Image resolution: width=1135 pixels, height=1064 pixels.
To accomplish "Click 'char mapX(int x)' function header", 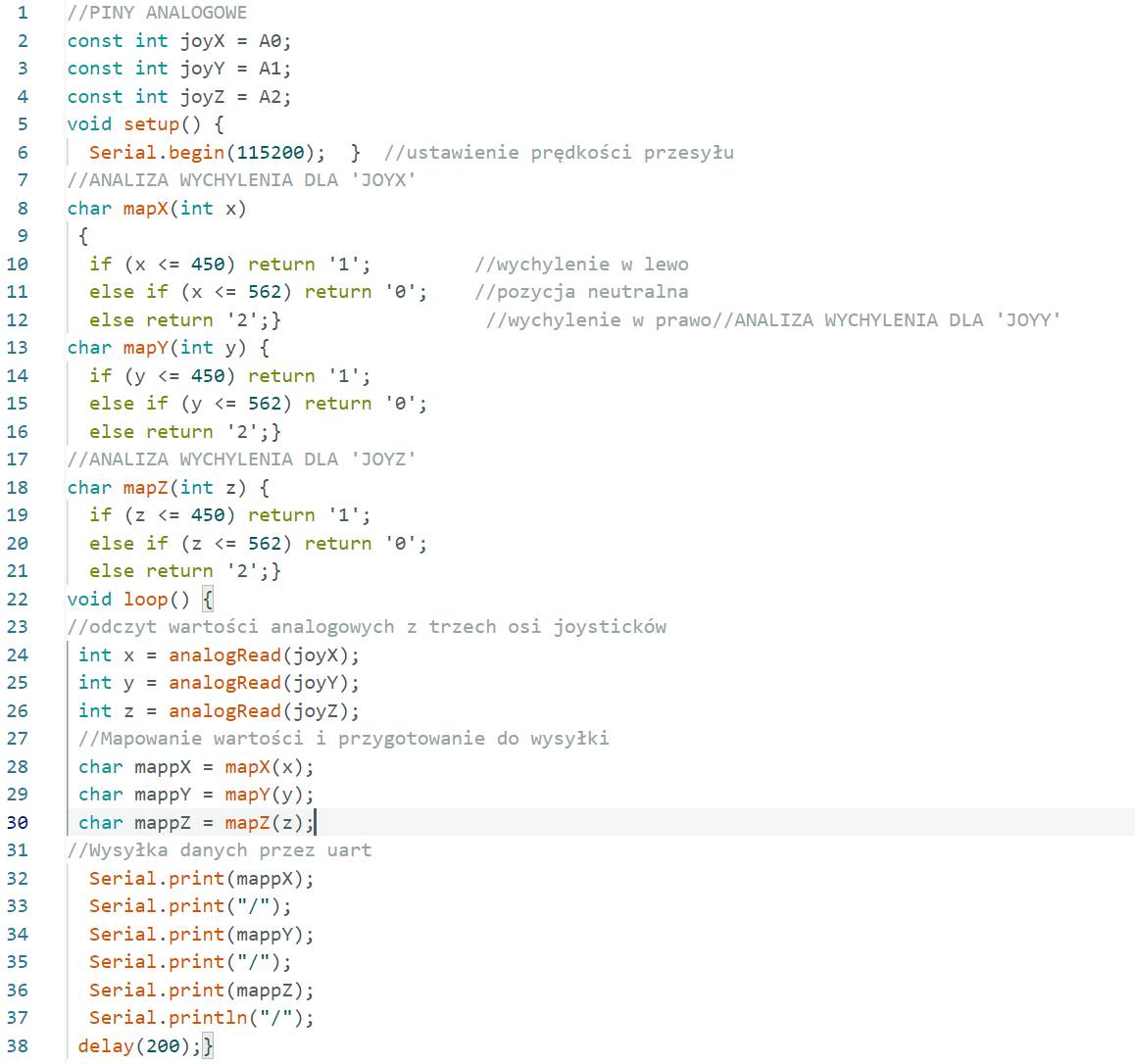I will (x=157, y=209).
